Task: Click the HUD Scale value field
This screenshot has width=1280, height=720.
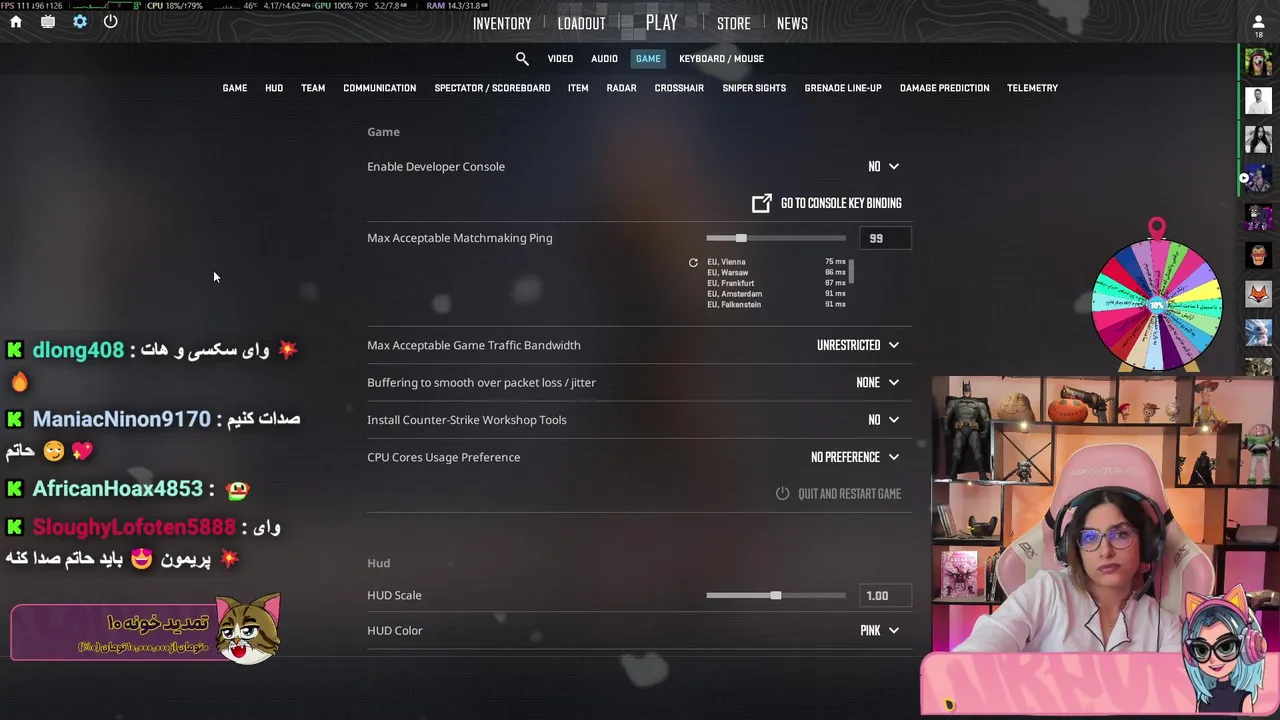Action: click(885, 596)
